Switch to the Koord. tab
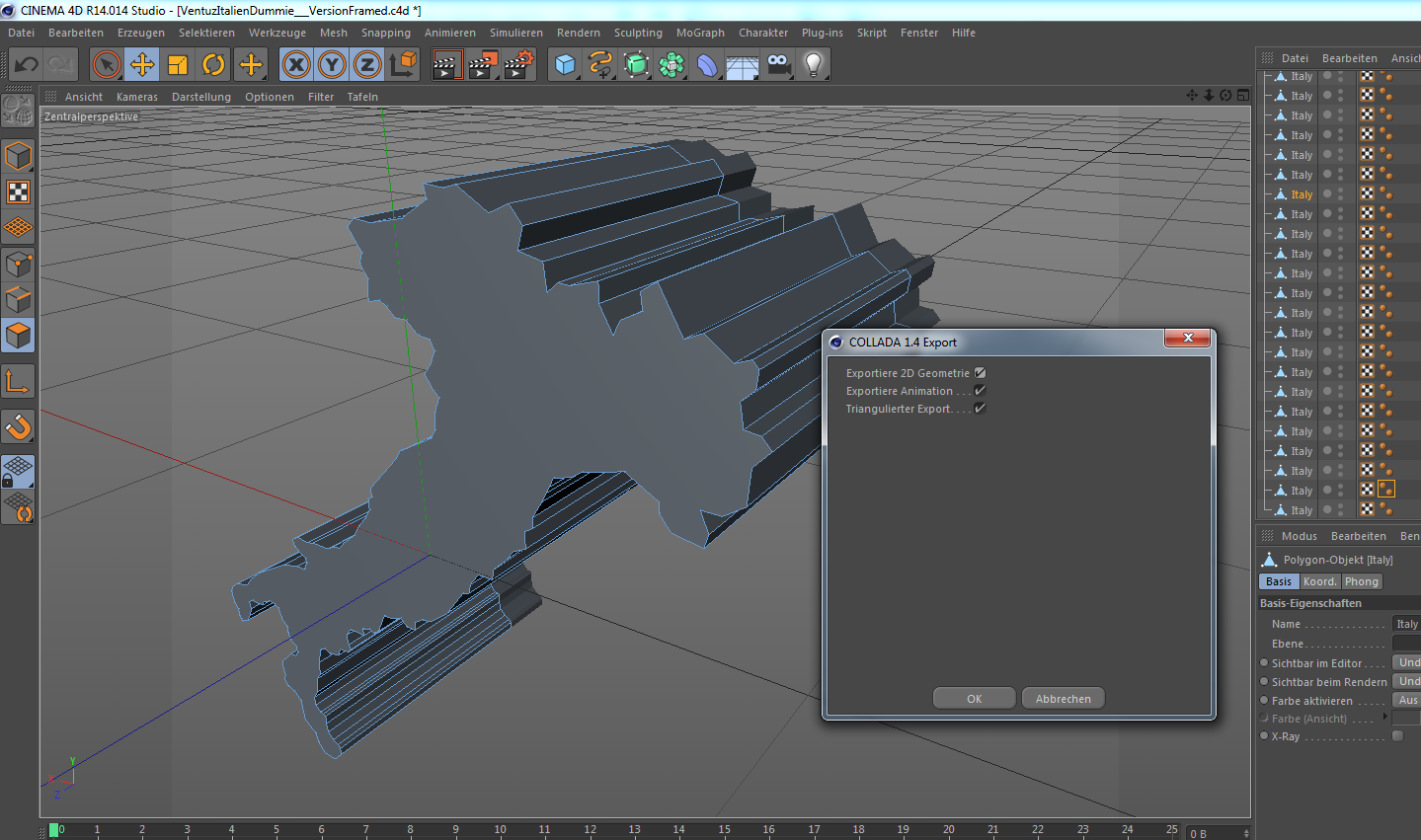Image resolution: width=1421 pixels, height=840 pixels. tap(1319, 581)
